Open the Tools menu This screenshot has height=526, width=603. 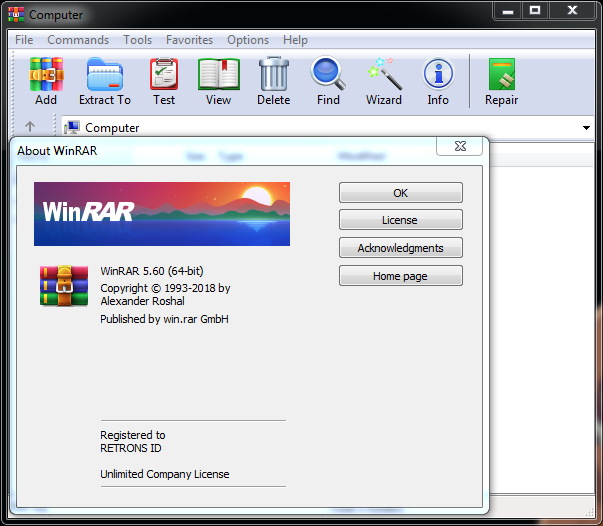click(137, 40)
